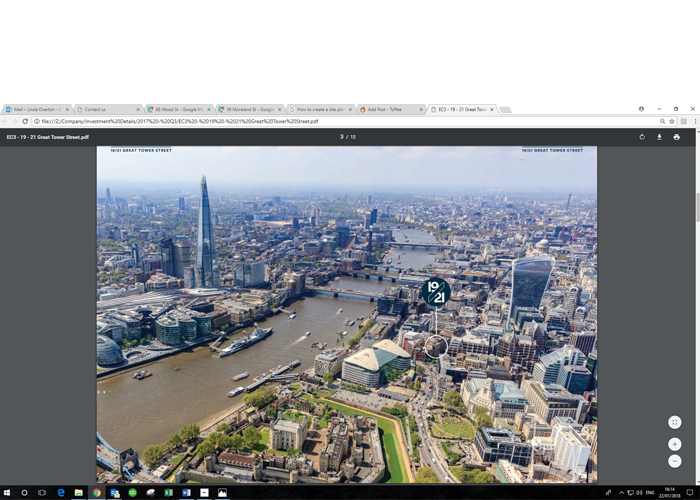Click the fit to page button

click(675, 423)
